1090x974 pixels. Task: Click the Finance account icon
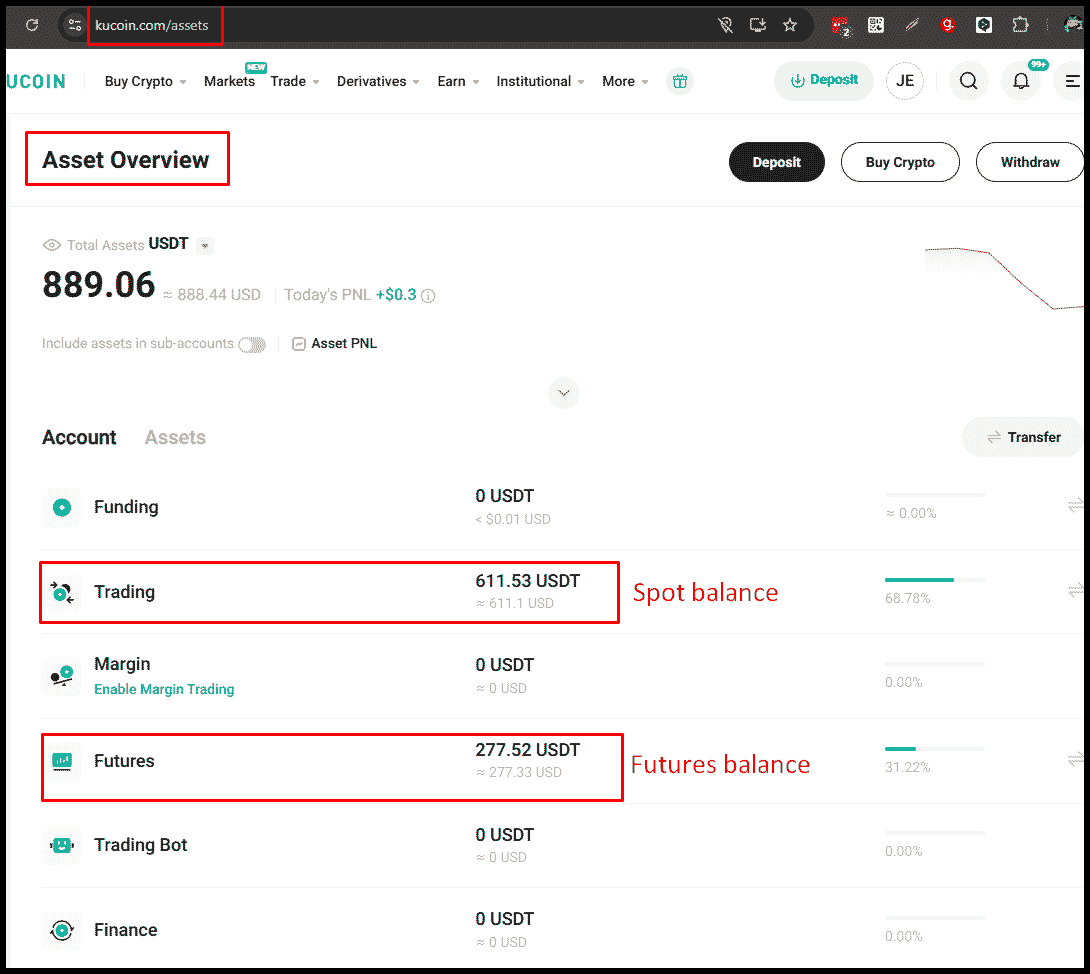coord(62,930)
